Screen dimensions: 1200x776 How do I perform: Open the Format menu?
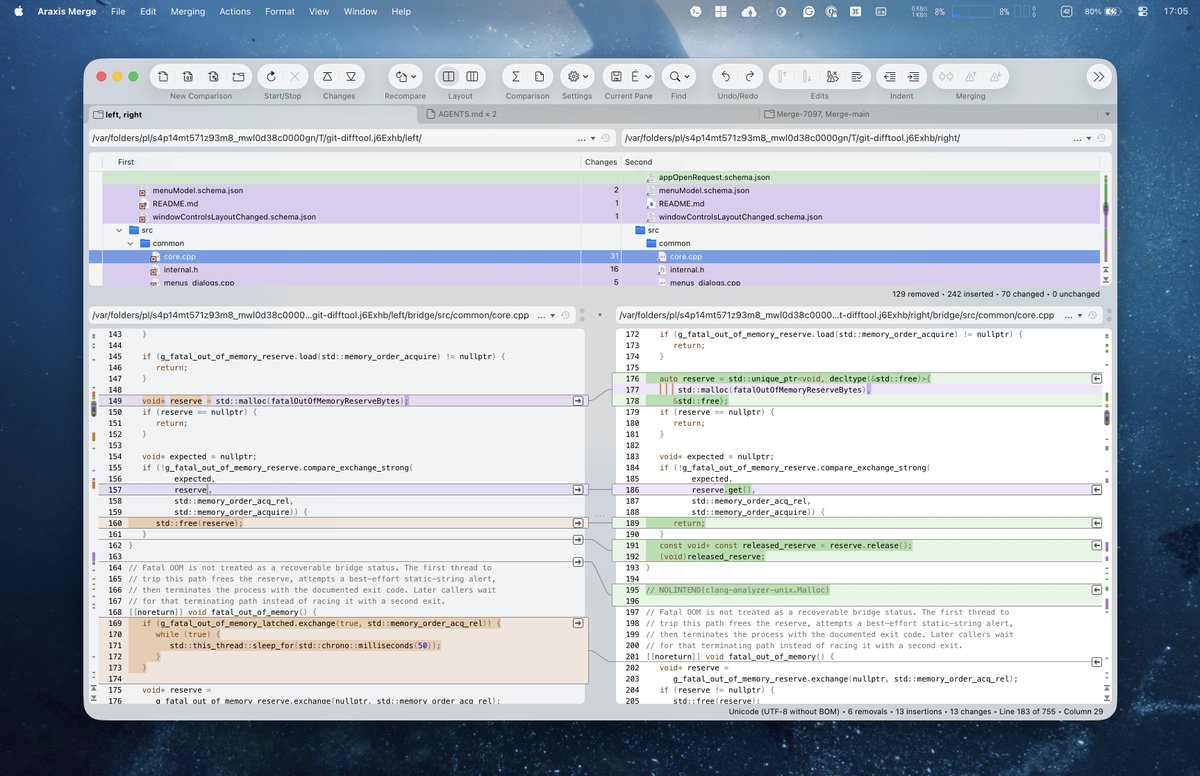[280, 11]
